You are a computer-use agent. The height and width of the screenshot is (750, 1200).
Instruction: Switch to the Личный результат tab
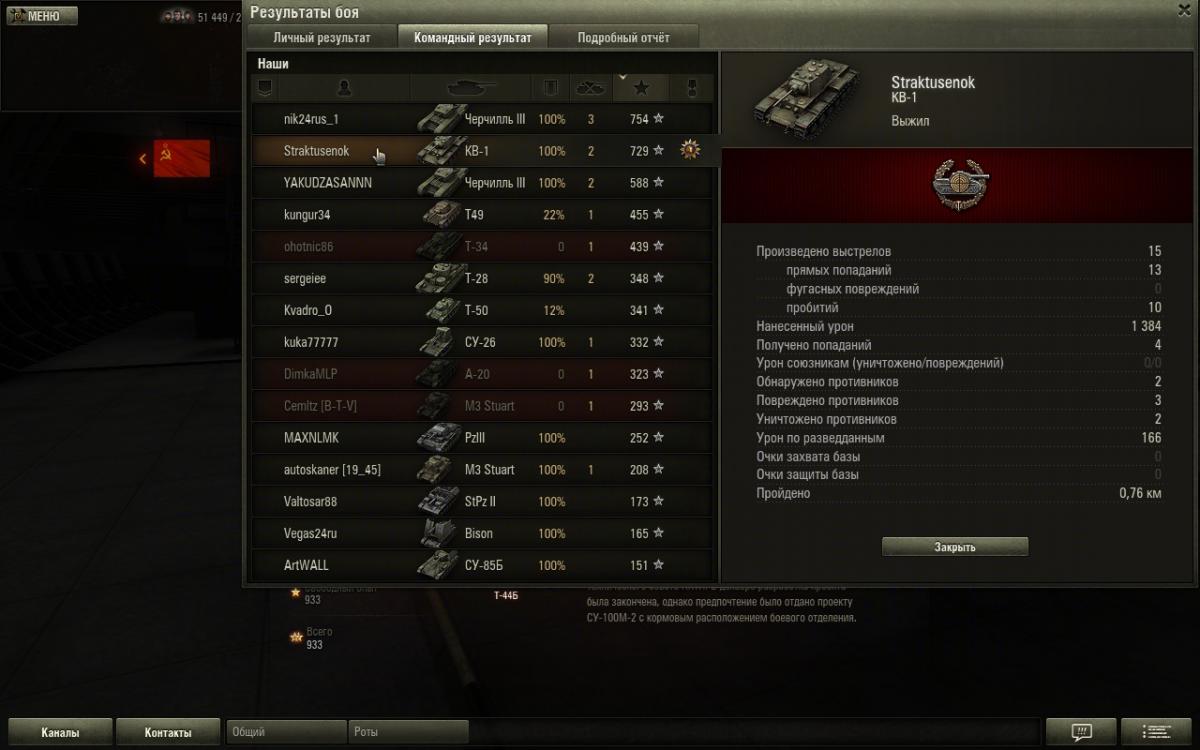(322, 37)
